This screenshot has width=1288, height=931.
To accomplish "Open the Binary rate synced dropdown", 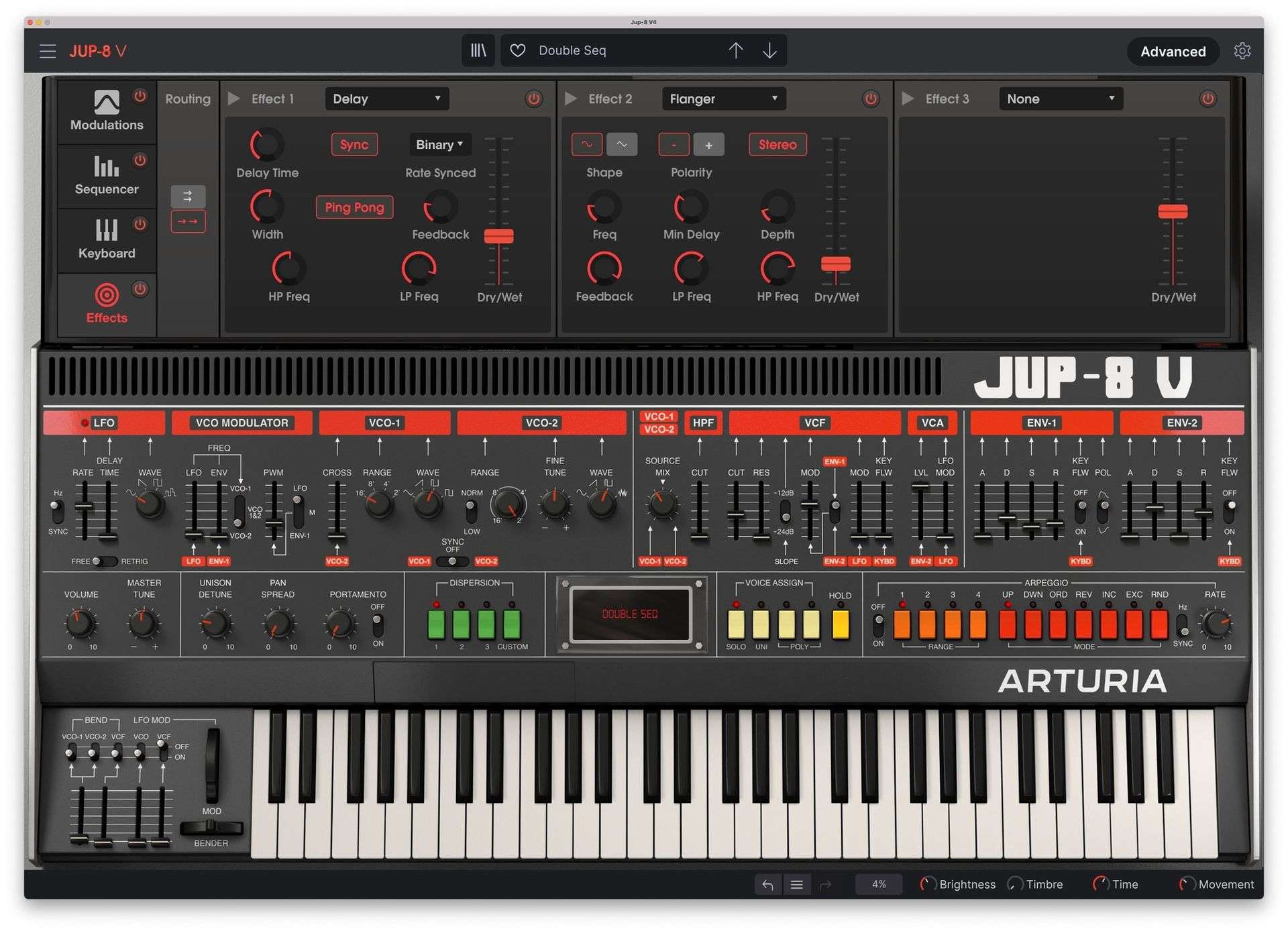I will click(x=439, y=144).
